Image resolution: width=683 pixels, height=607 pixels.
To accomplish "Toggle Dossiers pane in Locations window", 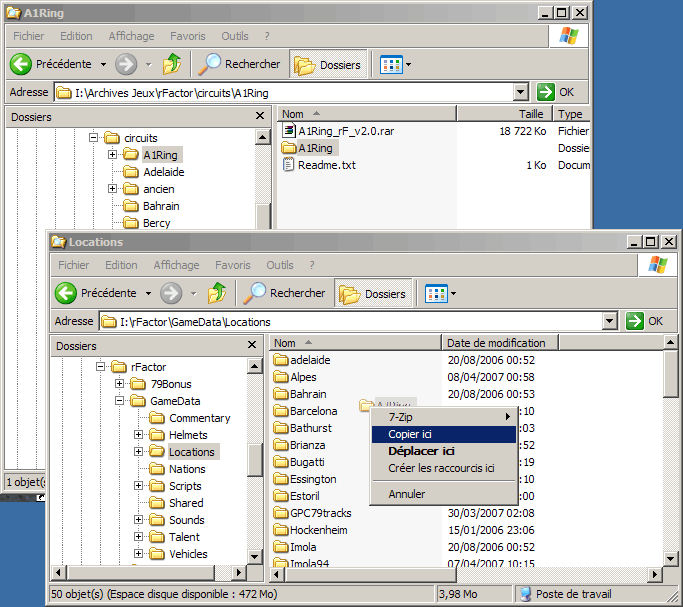I will click(x=373, y=293).
